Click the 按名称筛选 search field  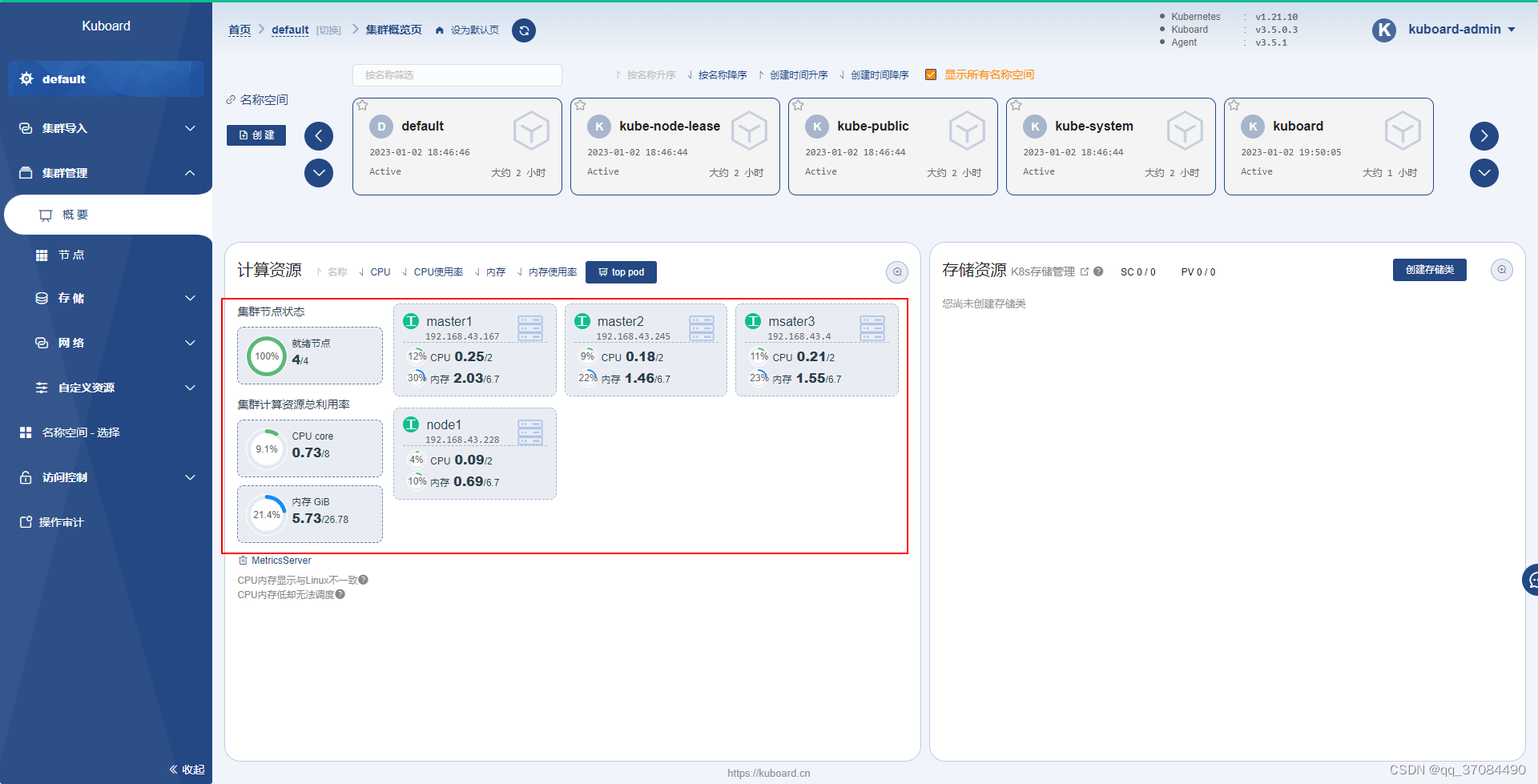click(x=457, y=74)
